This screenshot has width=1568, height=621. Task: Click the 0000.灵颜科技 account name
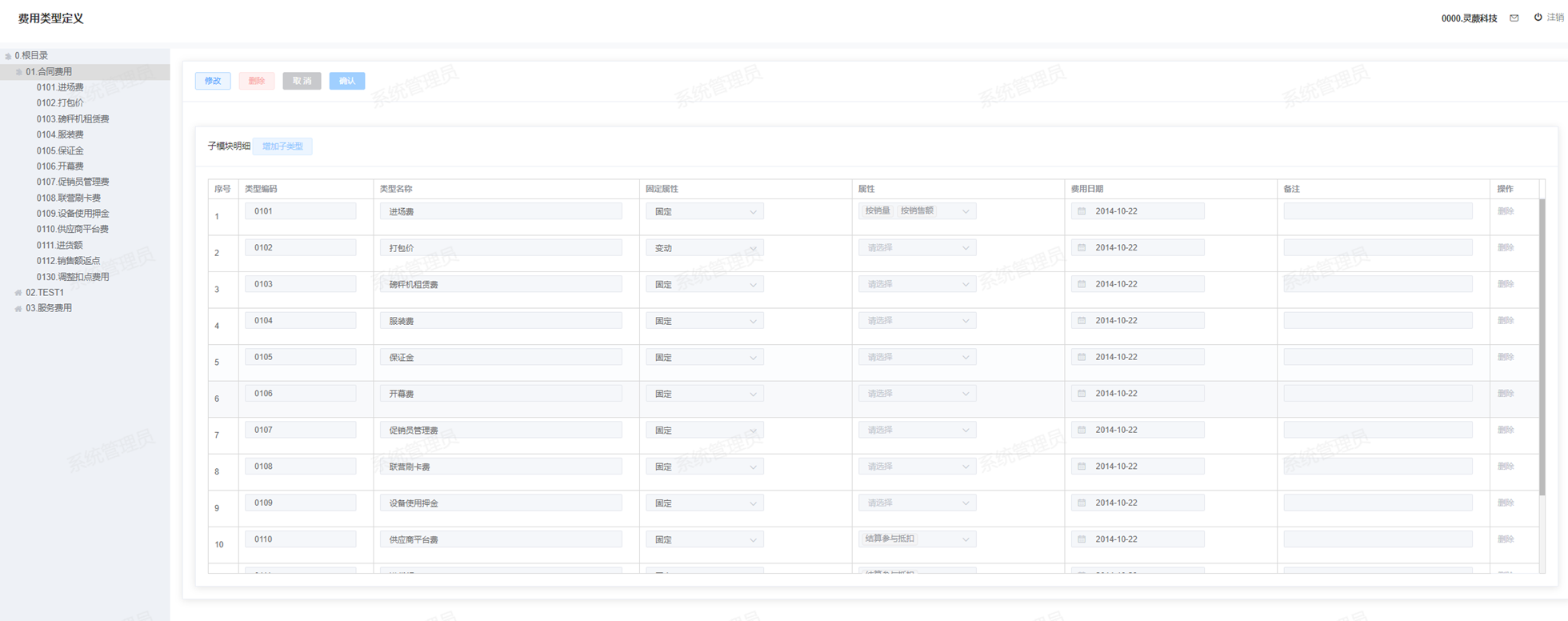[x=1469, y=18]
